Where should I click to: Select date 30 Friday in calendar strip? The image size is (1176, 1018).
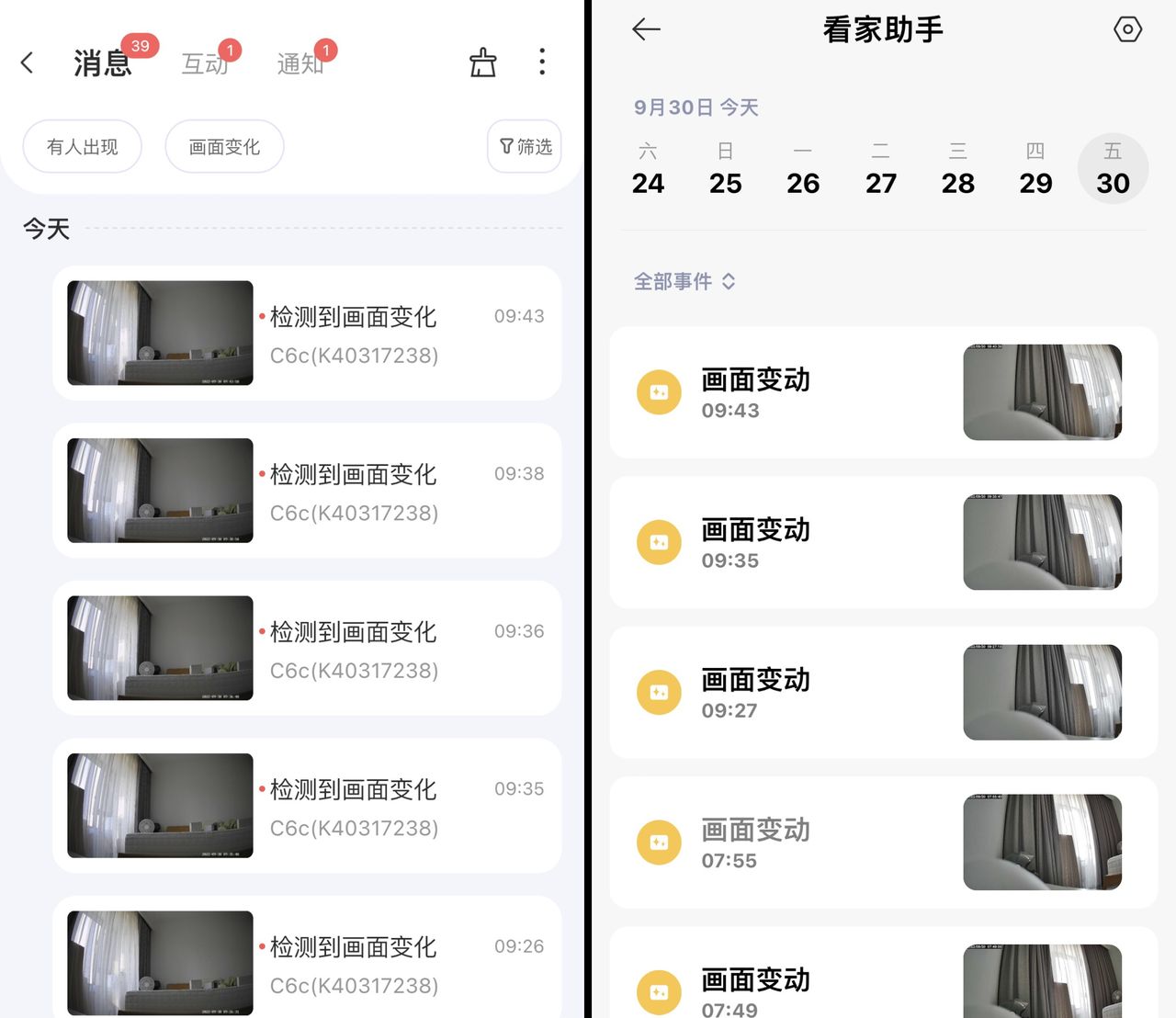pyautogui.click(x=1113, y=170)
